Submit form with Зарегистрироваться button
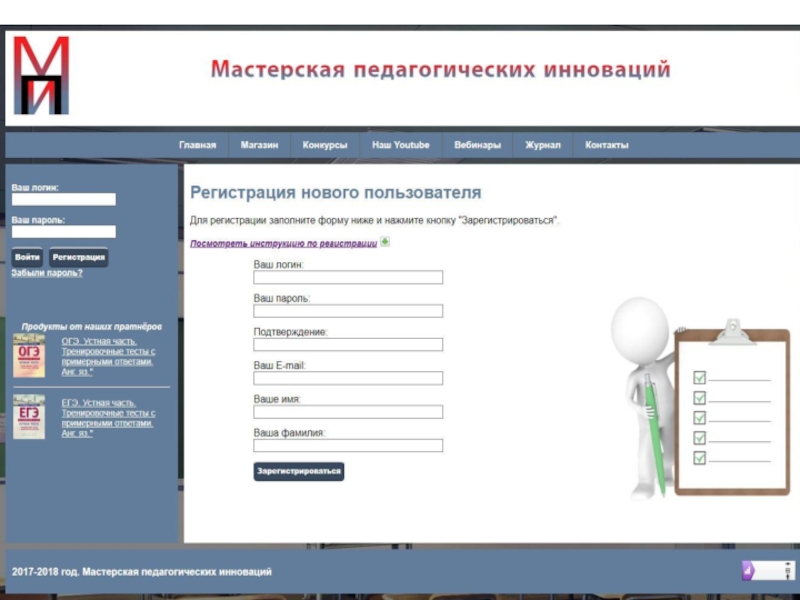 pos(298,471)
